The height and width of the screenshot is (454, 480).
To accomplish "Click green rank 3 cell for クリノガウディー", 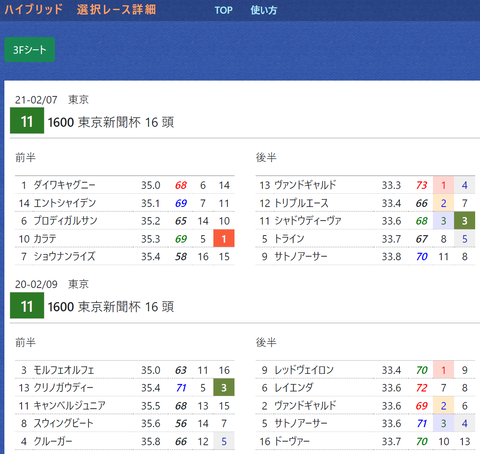I will [224, 387].
